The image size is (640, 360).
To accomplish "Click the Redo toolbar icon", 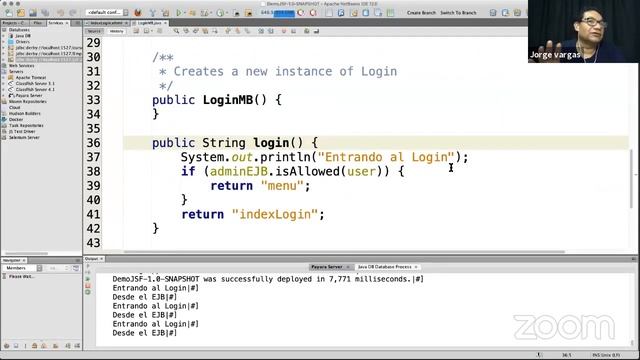I will (73, 13).
